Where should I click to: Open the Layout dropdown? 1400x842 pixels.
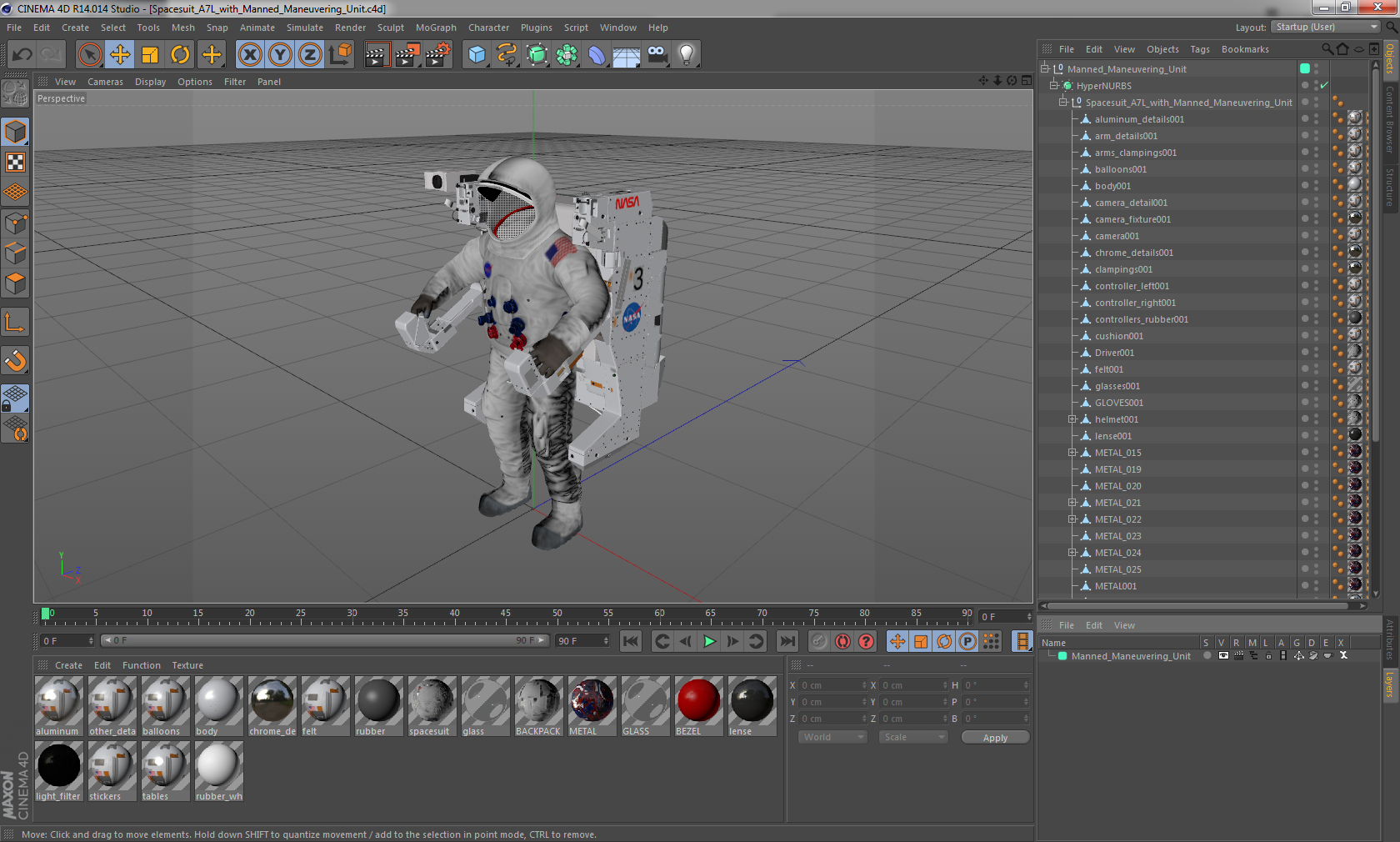click(1326, 28)
